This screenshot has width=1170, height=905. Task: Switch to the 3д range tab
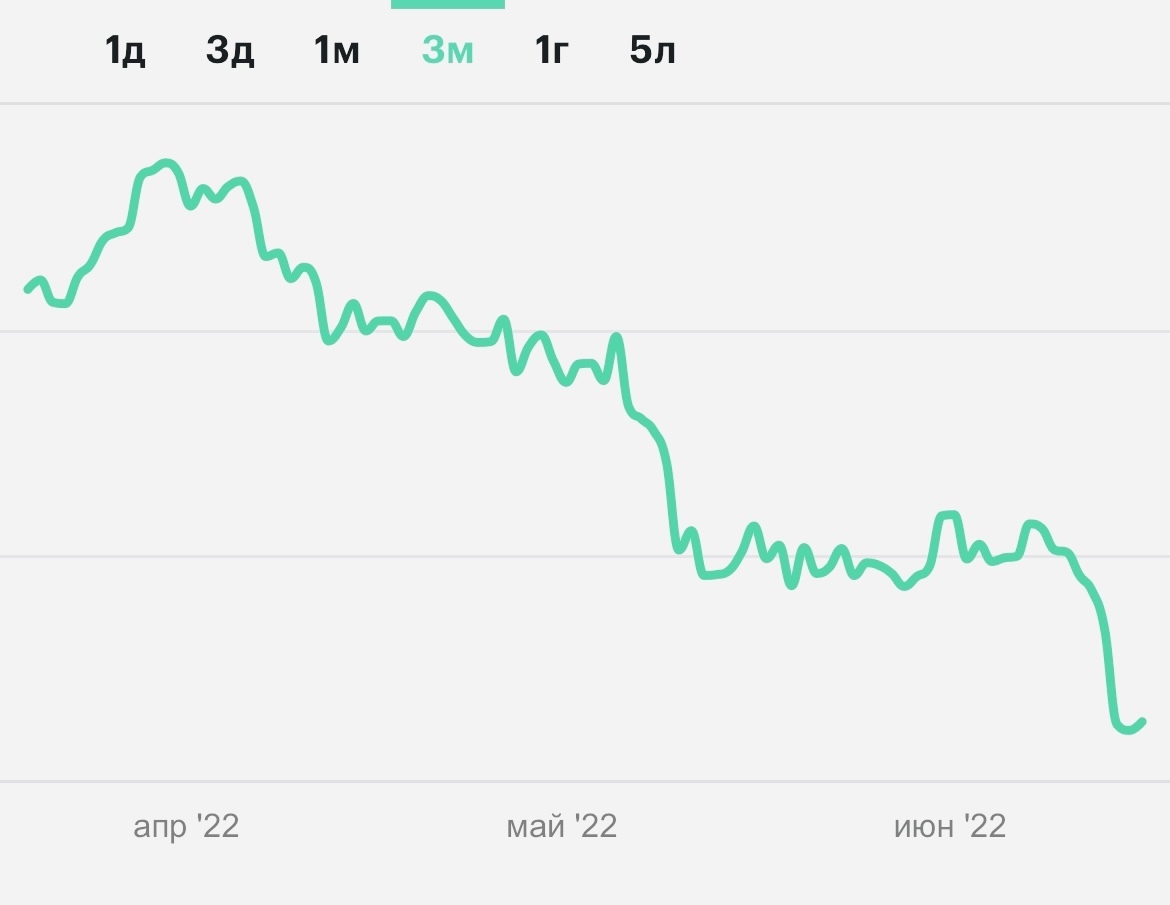[230, 49]
